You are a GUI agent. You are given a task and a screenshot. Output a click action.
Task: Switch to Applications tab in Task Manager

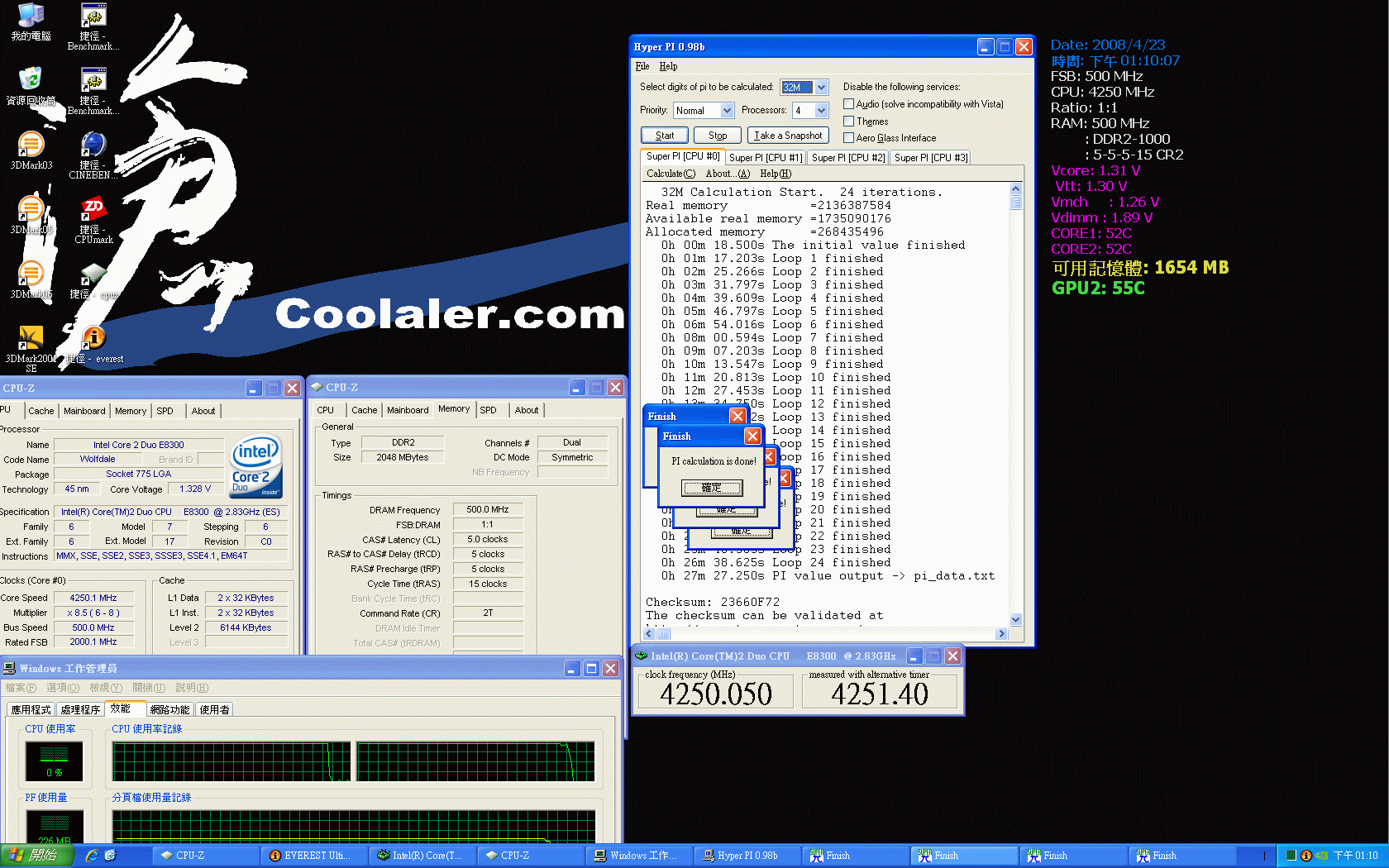[31, 709]
